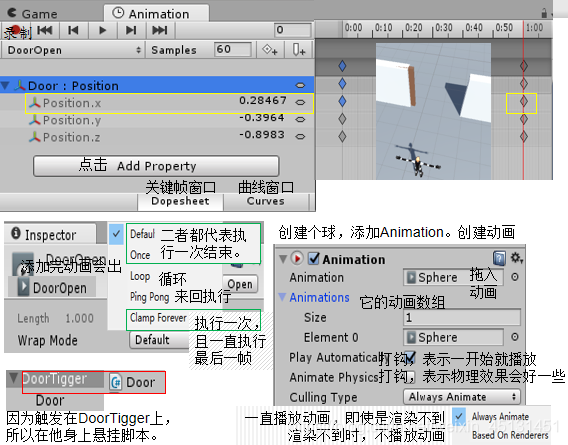
Task: Open options for Position.z row
Action: point(300,137)
